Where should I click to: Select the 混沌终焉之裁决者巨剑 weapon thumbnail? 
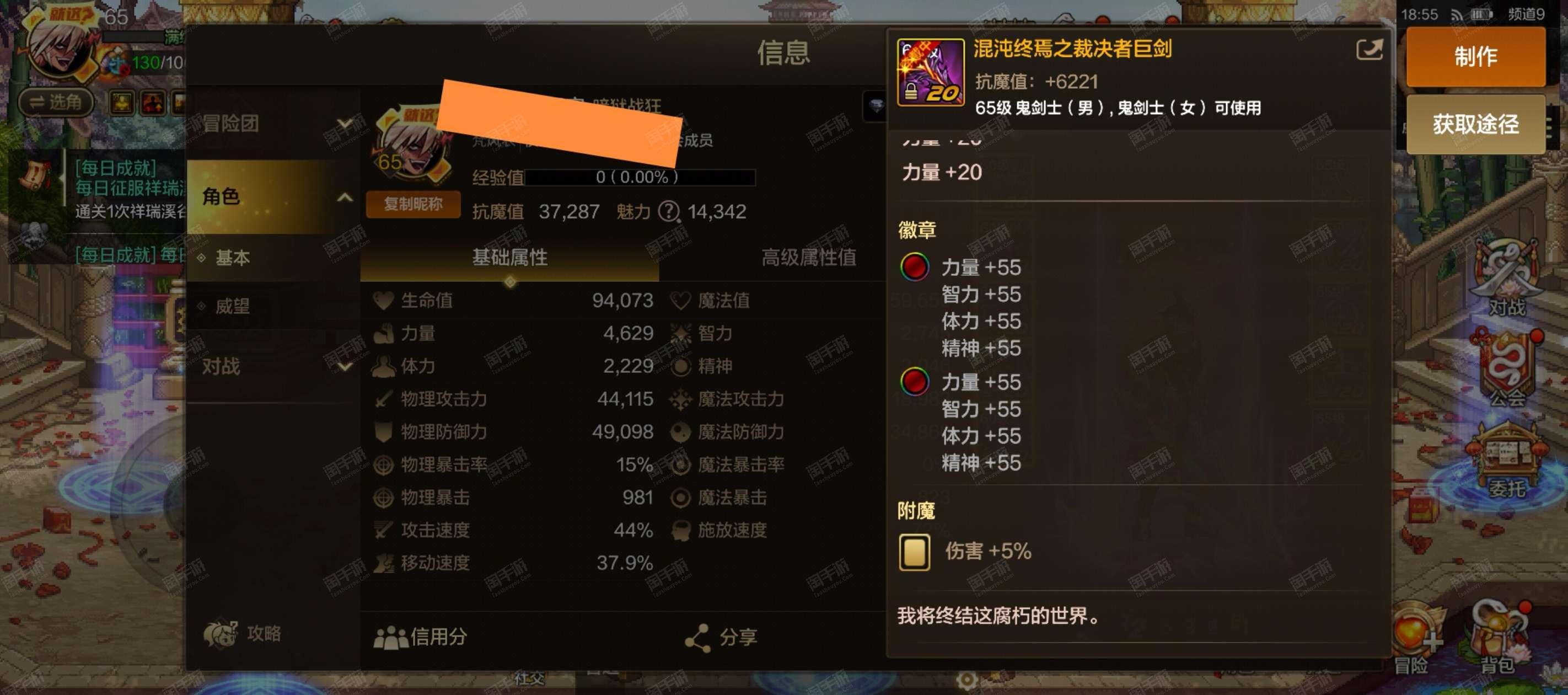[930, 72]
